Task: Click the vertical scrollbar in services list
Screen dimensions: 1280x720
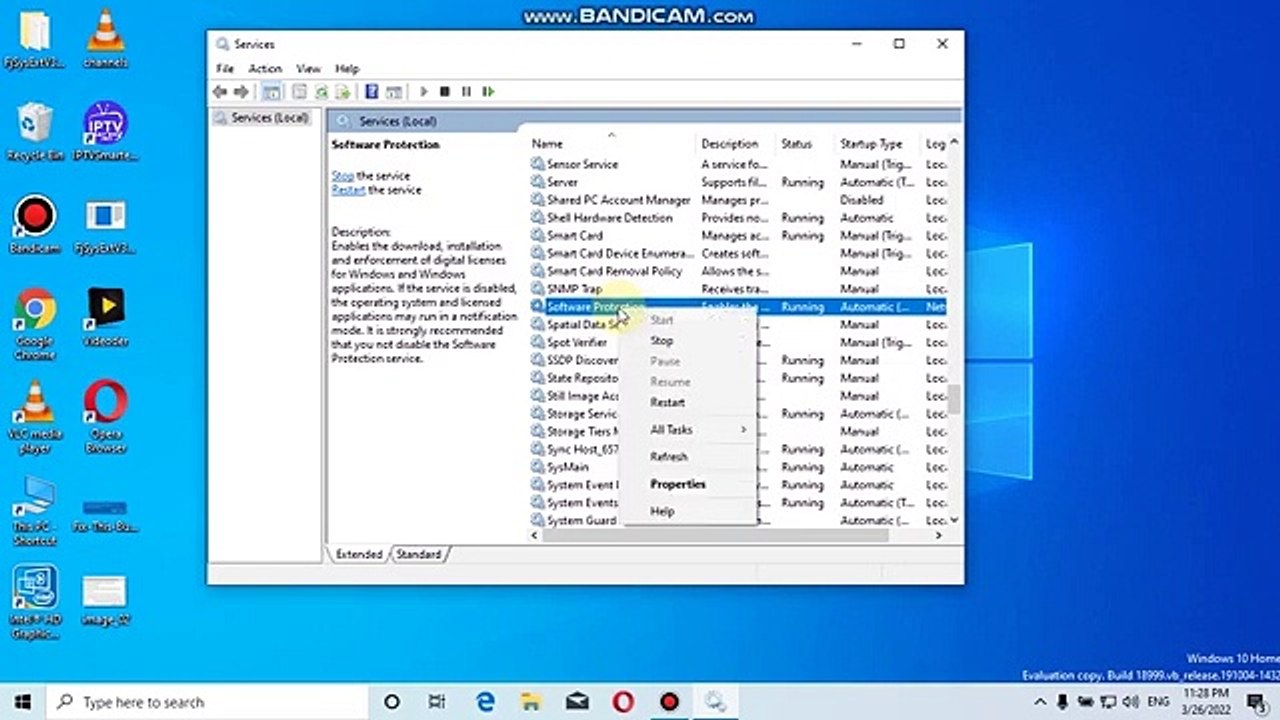Action: tap(954, 400)
